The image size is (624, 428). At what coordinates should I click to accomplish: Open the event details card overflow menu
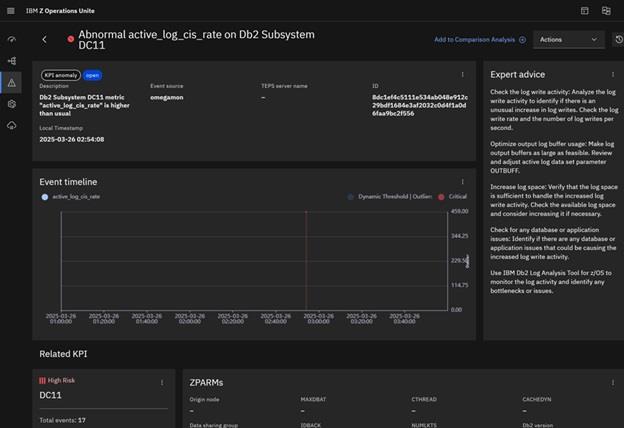[x=462, y=74]
